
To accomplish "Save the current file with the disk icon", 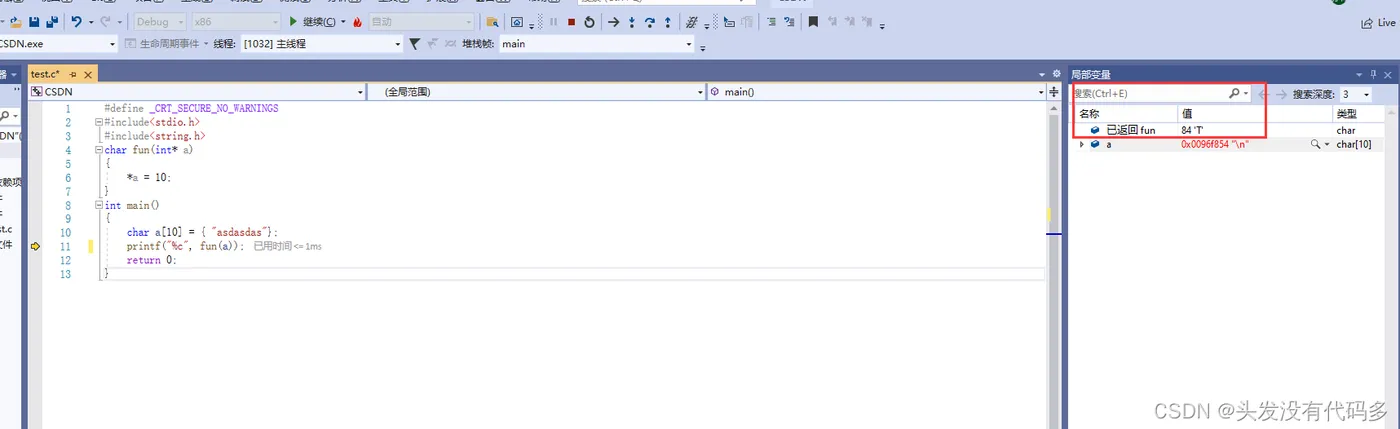I will click(34, 21).
